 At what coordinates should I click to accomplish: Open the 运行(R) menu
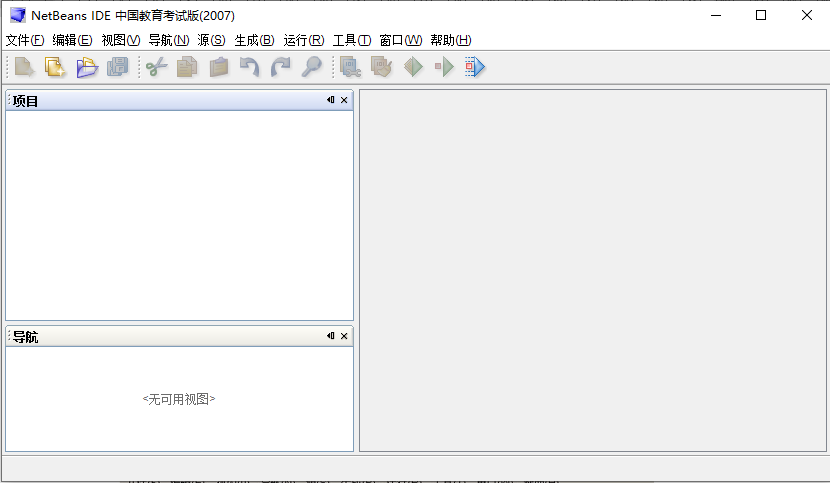click(304, 40)
